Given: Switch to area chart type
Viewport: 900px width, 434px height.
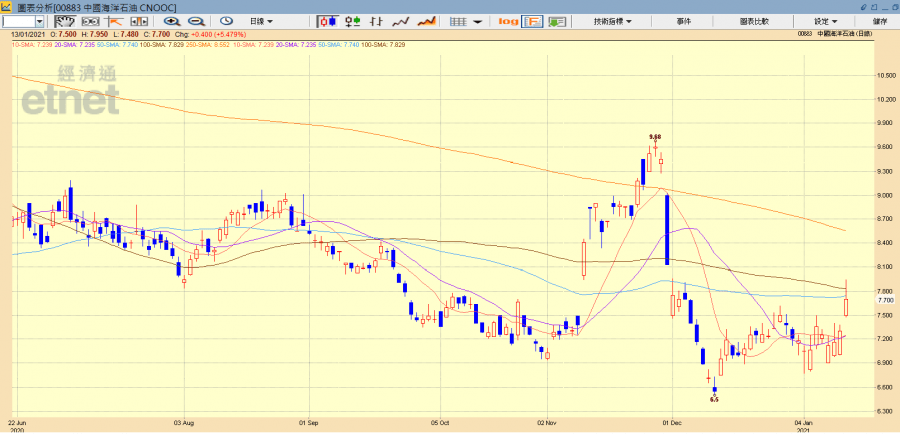Looking at the screenshot, I should 426,21.
